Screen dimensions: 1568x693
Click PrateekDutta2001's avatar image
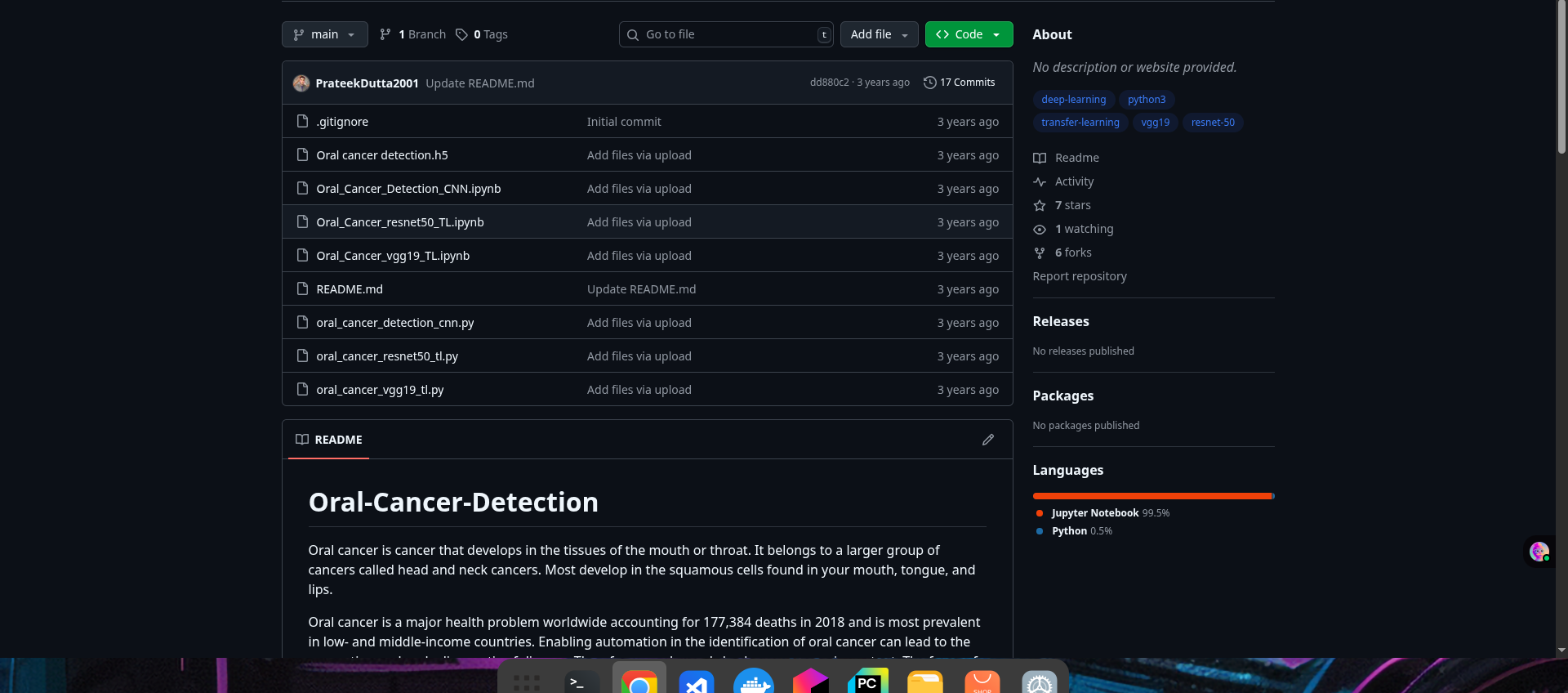coord(301,83)
